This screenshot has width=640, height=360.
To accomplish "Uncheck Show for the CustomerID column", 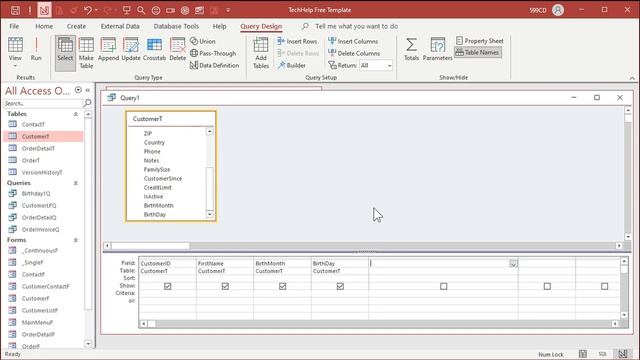I will tap(167, 286).
